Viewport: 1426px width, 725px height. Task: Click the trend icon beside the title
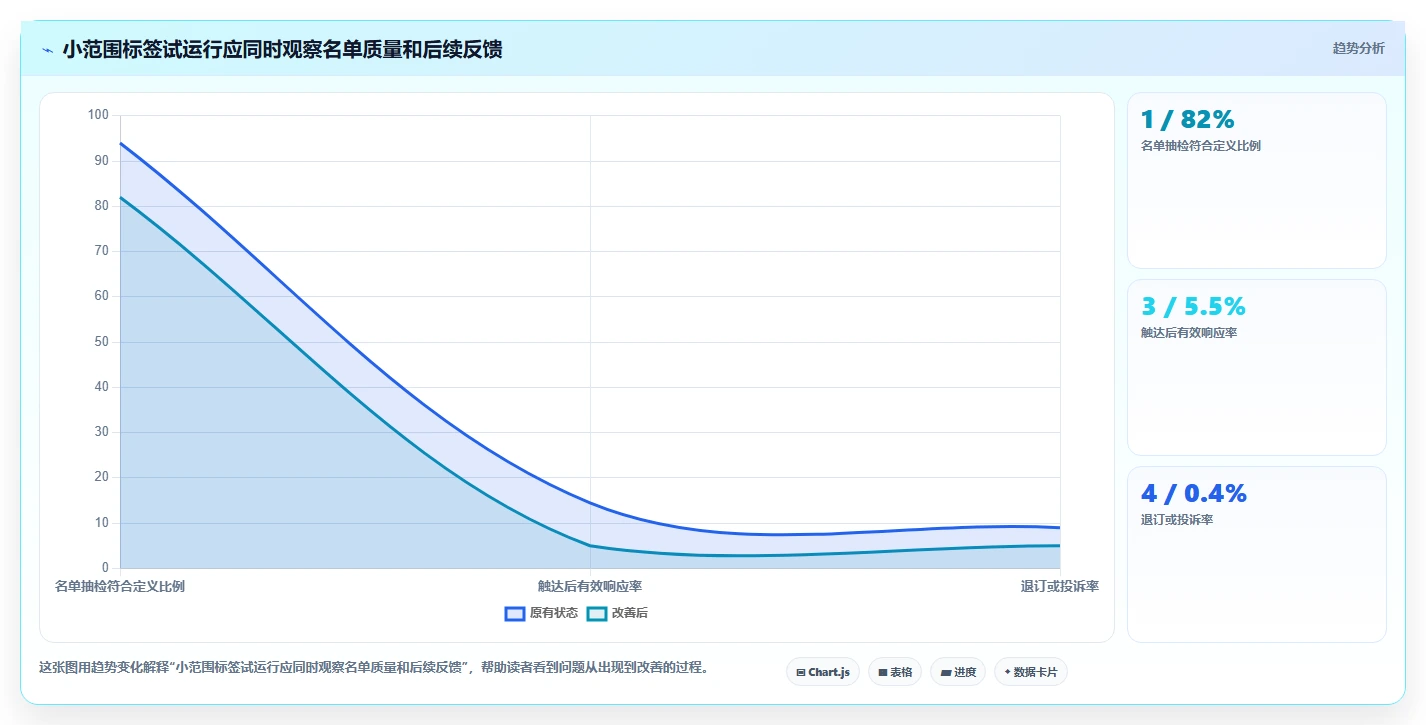pyautogui.click(x=48, y=50)
